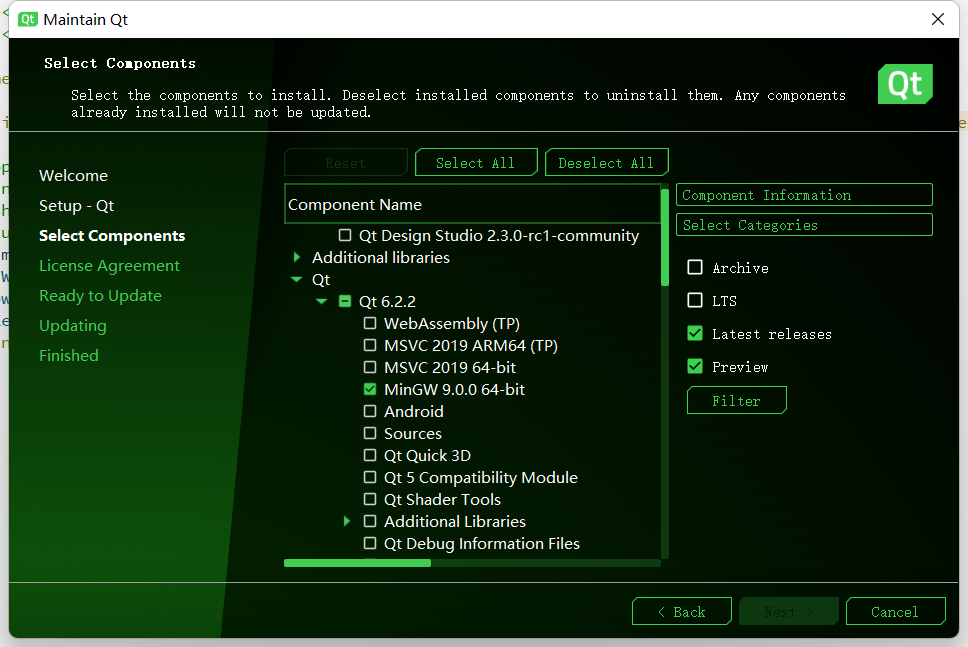The height and width of the screenshot is (647, 968).
Task: Open the Select Categories tab
Action: 804,225
